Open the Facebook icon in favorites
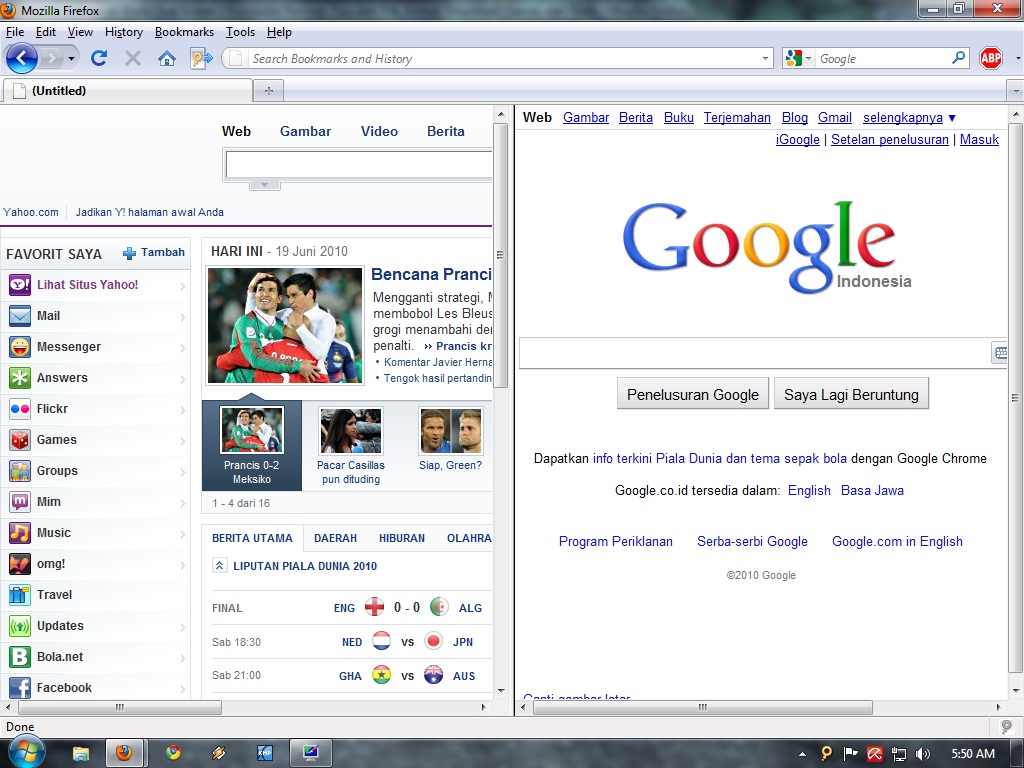Screen dimensions: 1024x768 pyautogui.click(x=20, y=688)
